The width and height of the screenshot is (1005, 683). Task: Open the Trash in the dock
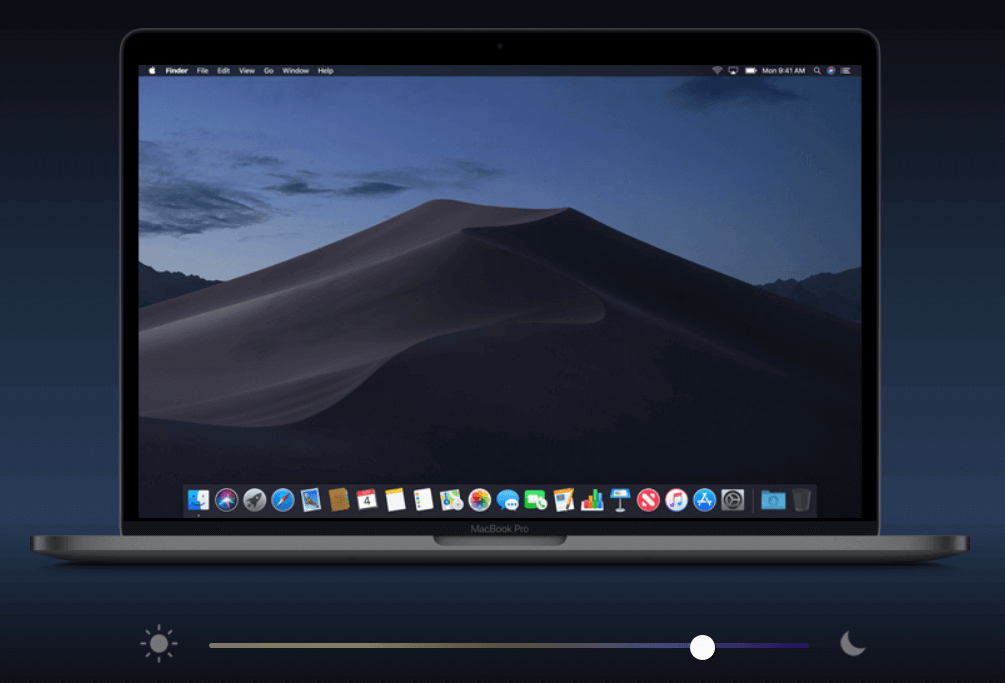point(802,500)
